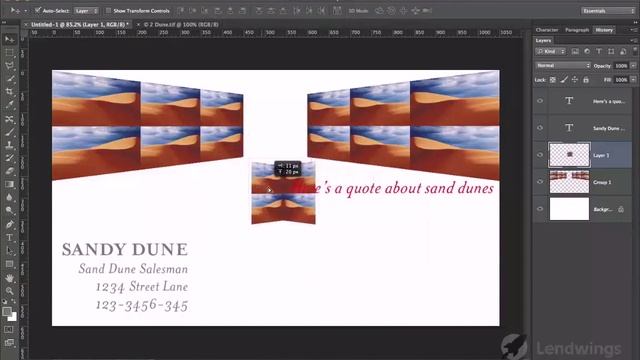This screenshot has width=640, height=360.
Task: Select the History Brush tool
Action: (x=9, y=158)
